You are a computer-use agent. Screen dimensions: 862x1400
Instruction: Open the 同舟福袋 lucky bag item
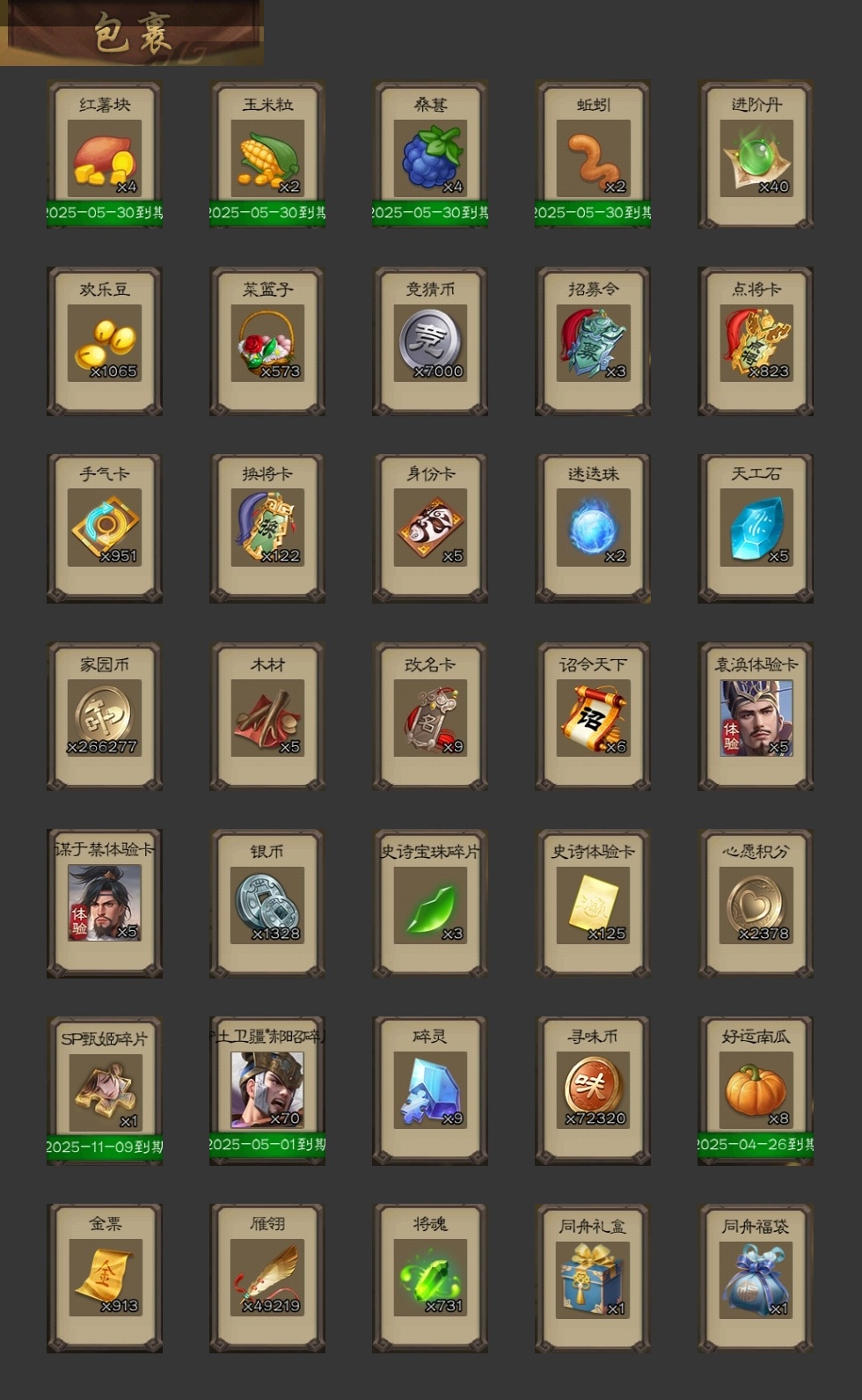756,1279
